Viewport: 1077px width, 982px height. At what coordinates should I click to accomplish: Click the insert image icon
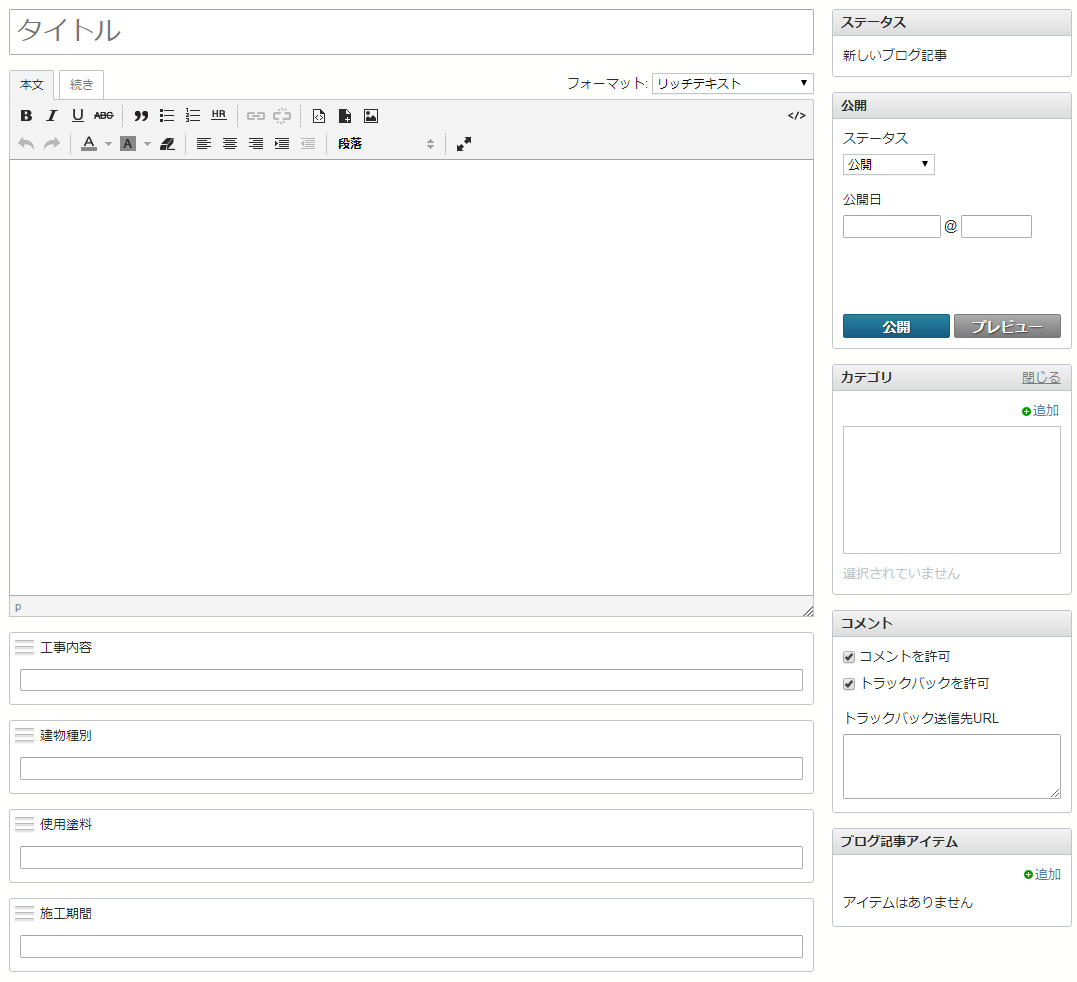click(371, 115)
